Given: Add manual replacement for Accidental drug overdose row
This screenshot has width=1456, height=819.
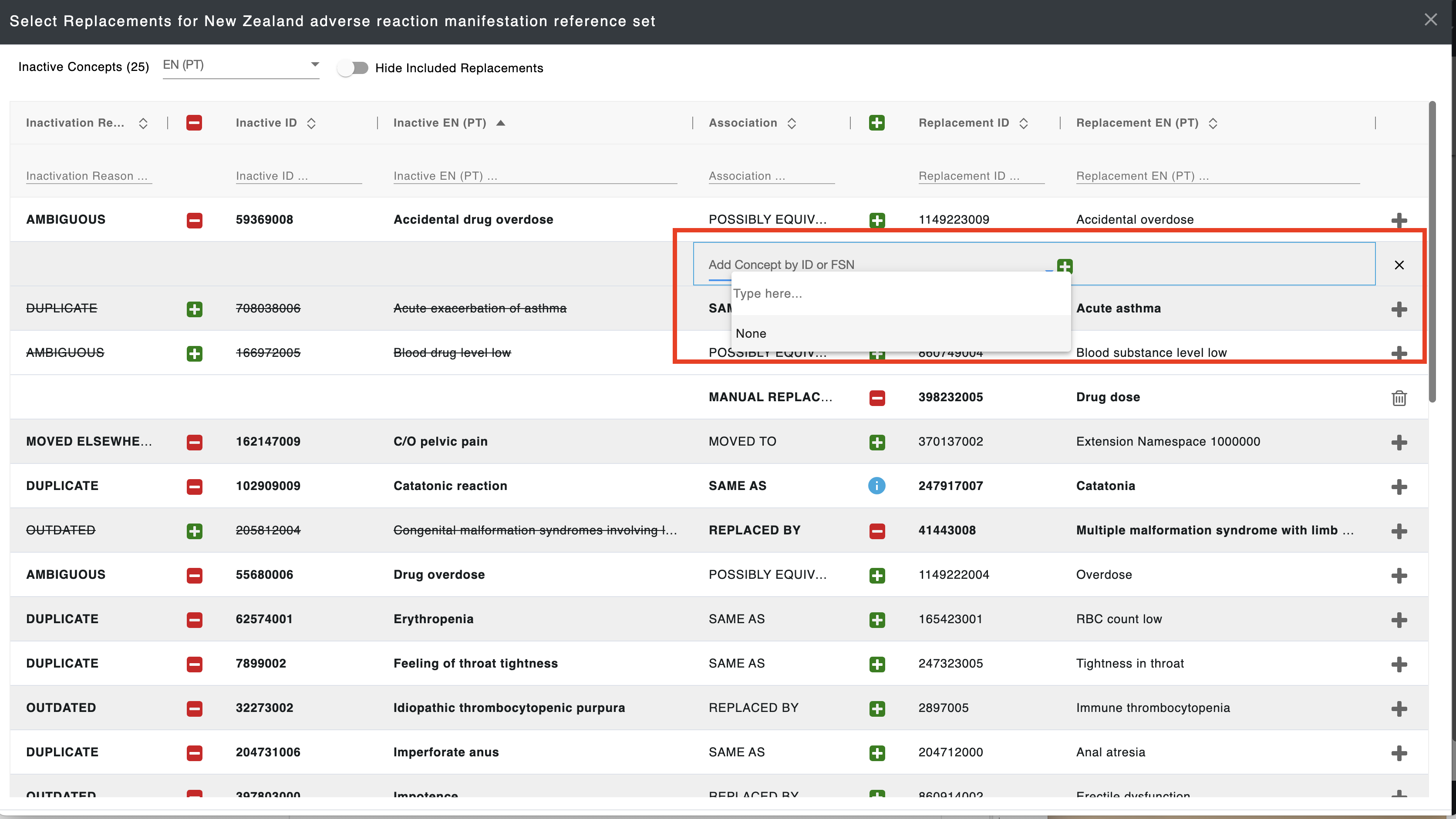Looking at the screenshot, I should click(x=1399, y=220).
